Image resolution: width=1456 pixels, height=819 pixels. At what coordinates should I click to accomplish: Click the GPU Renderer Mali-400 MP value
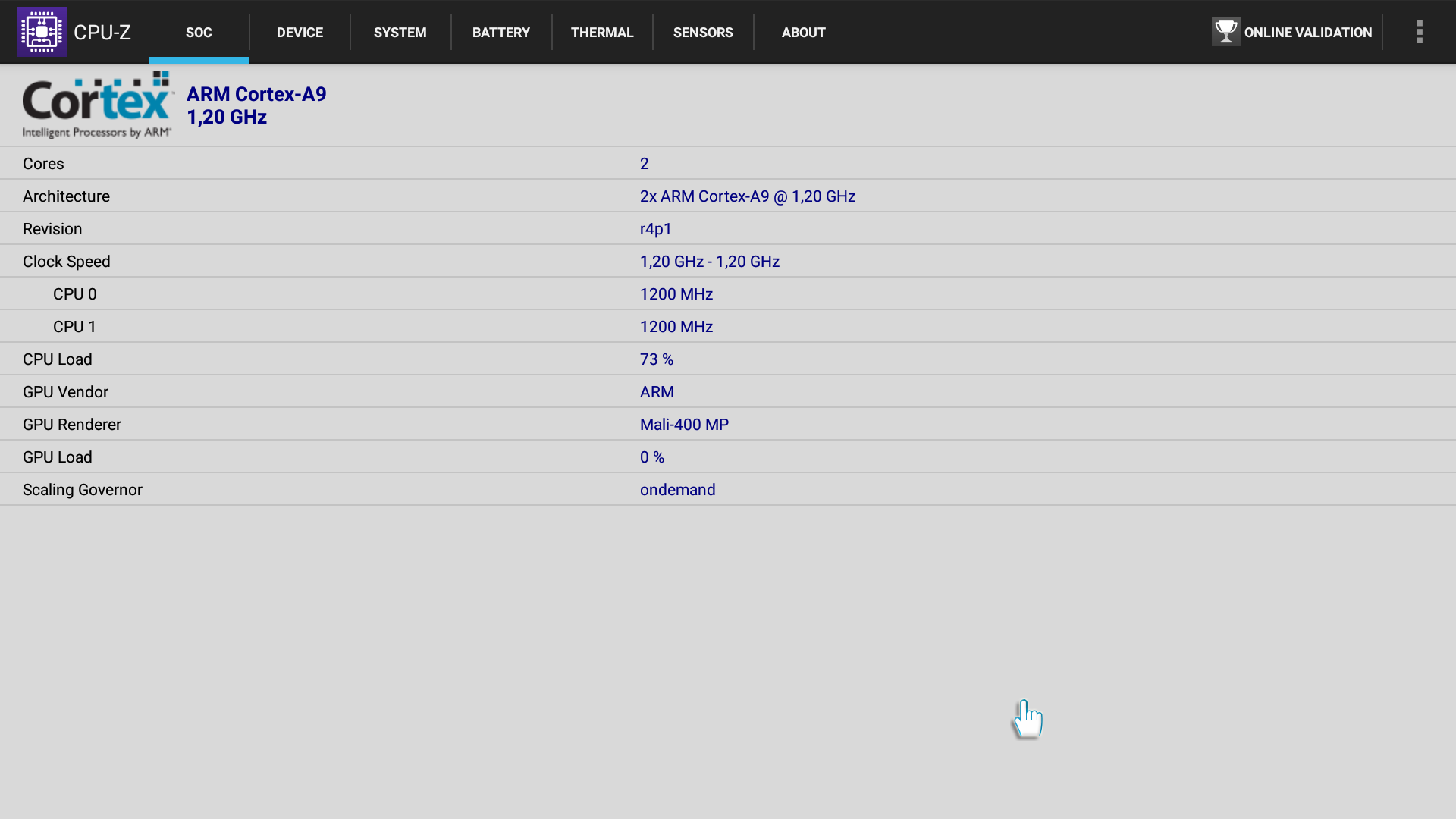tap(684, 425)
